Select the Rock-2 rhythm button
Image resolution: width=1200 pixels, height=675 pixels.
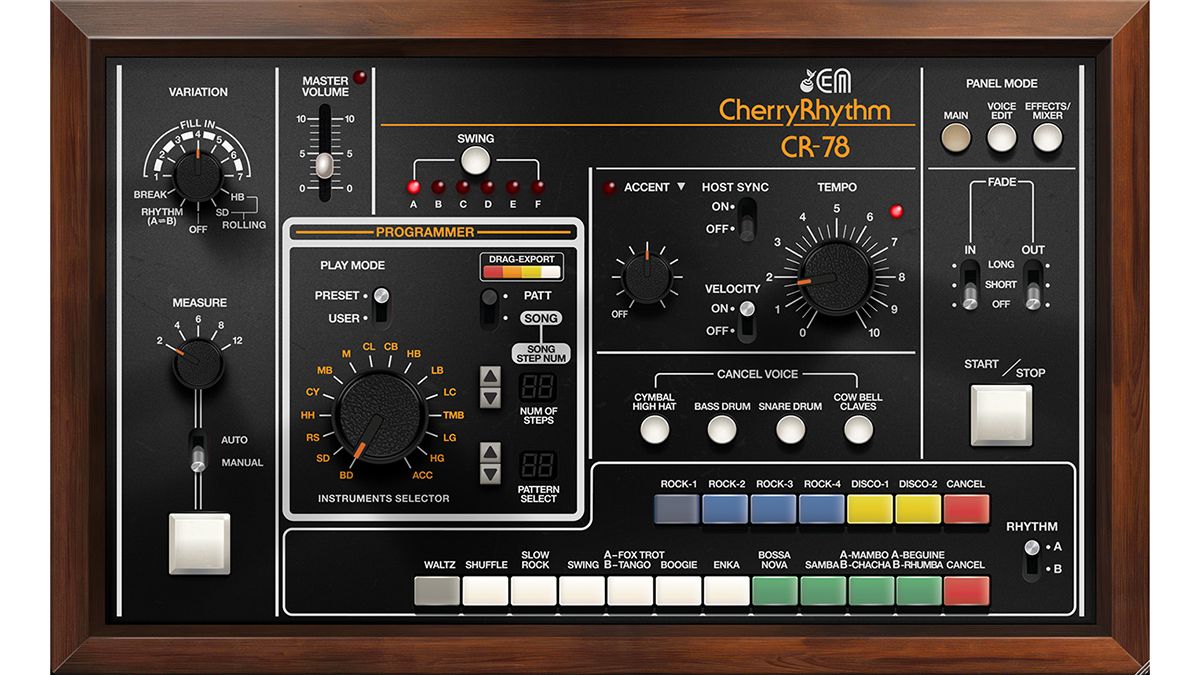726,509
